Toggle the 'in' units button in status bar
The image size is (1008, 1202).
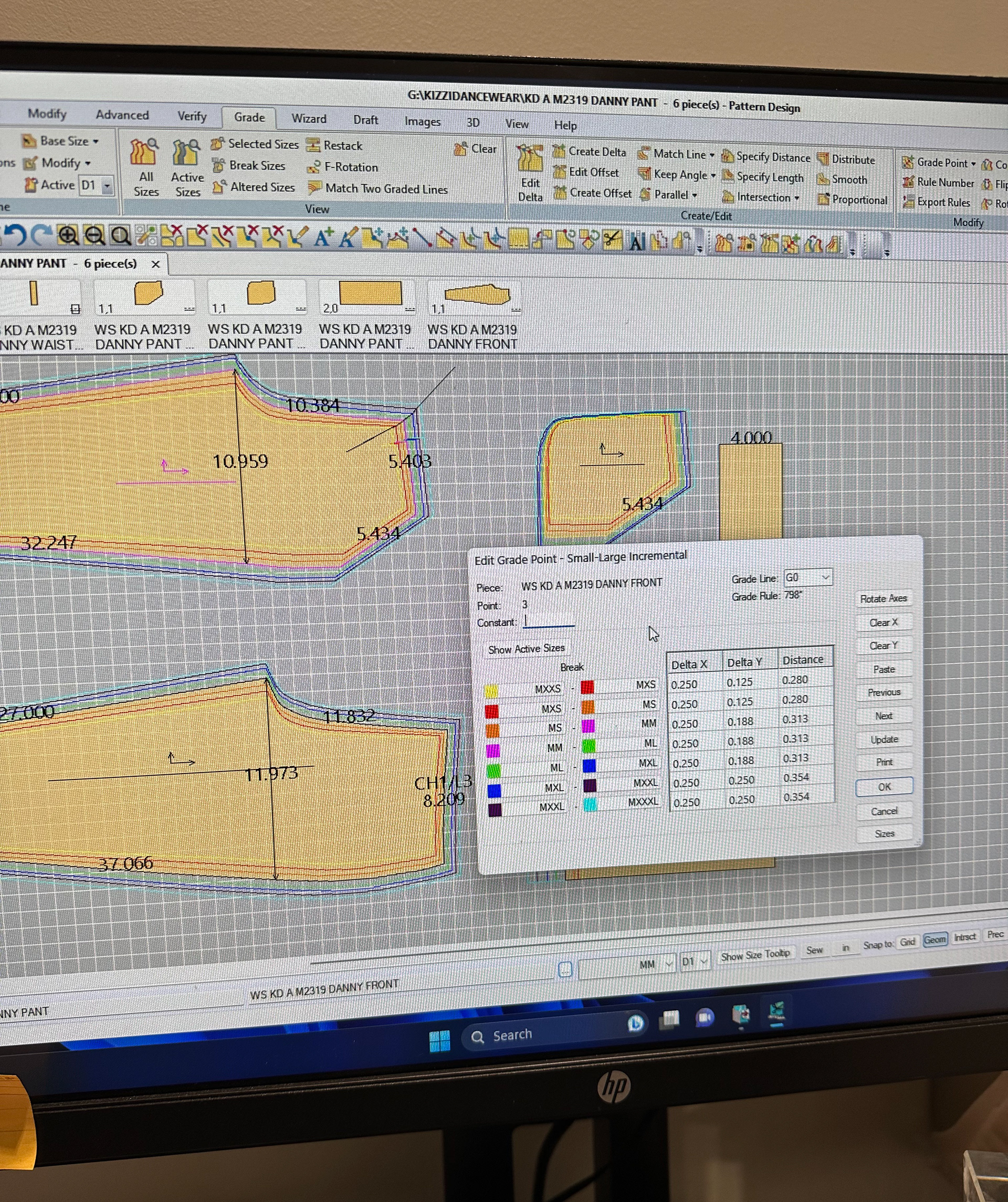tap(845, 948)
